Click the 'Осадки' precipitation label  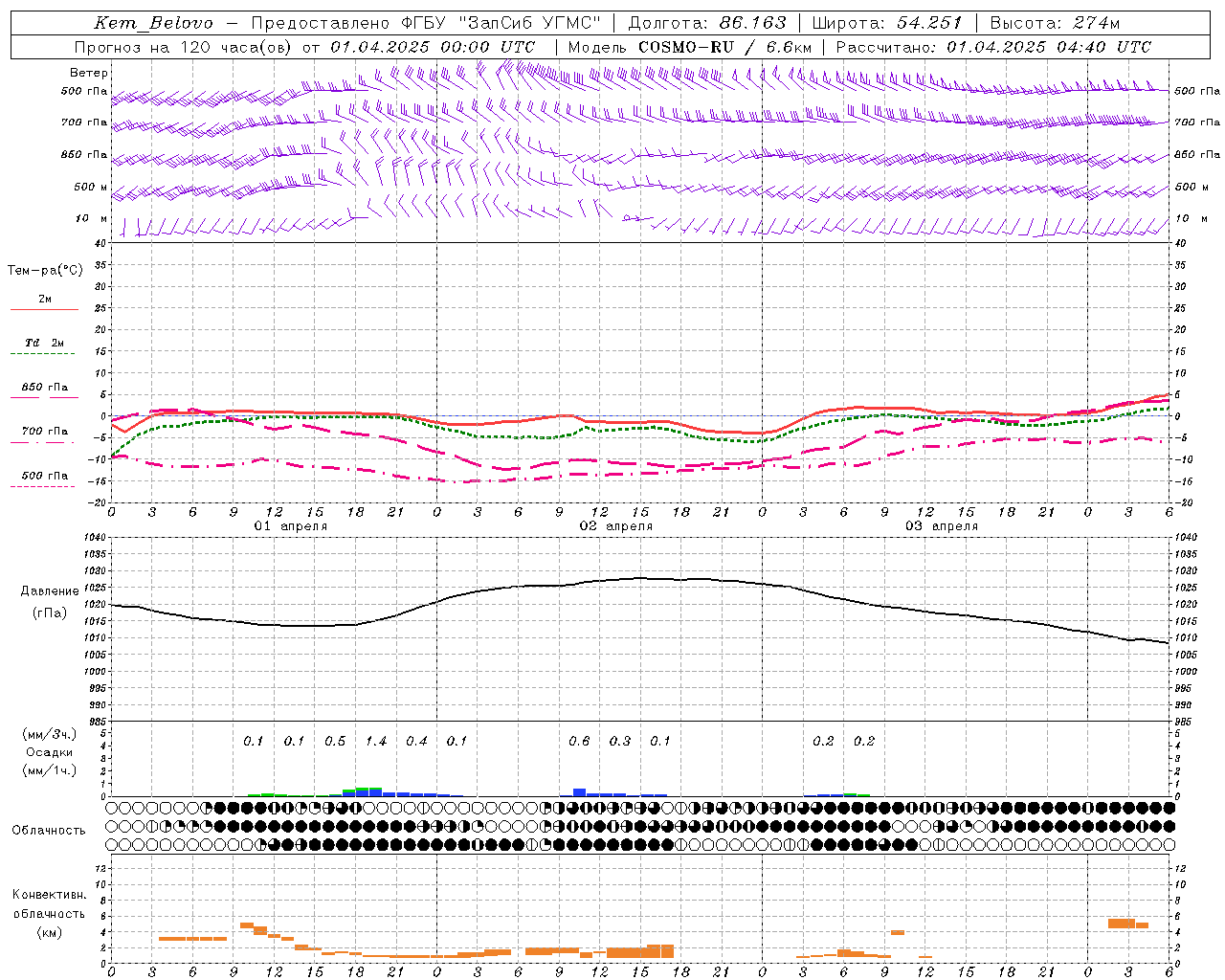(50, 752)
